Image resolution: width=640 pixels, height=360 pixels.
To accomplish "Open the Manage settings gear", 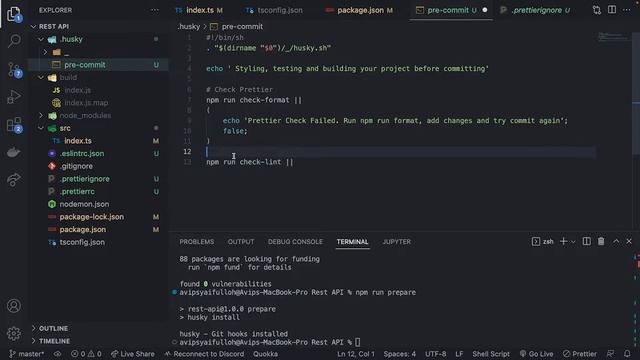I will tap(14, 333).
